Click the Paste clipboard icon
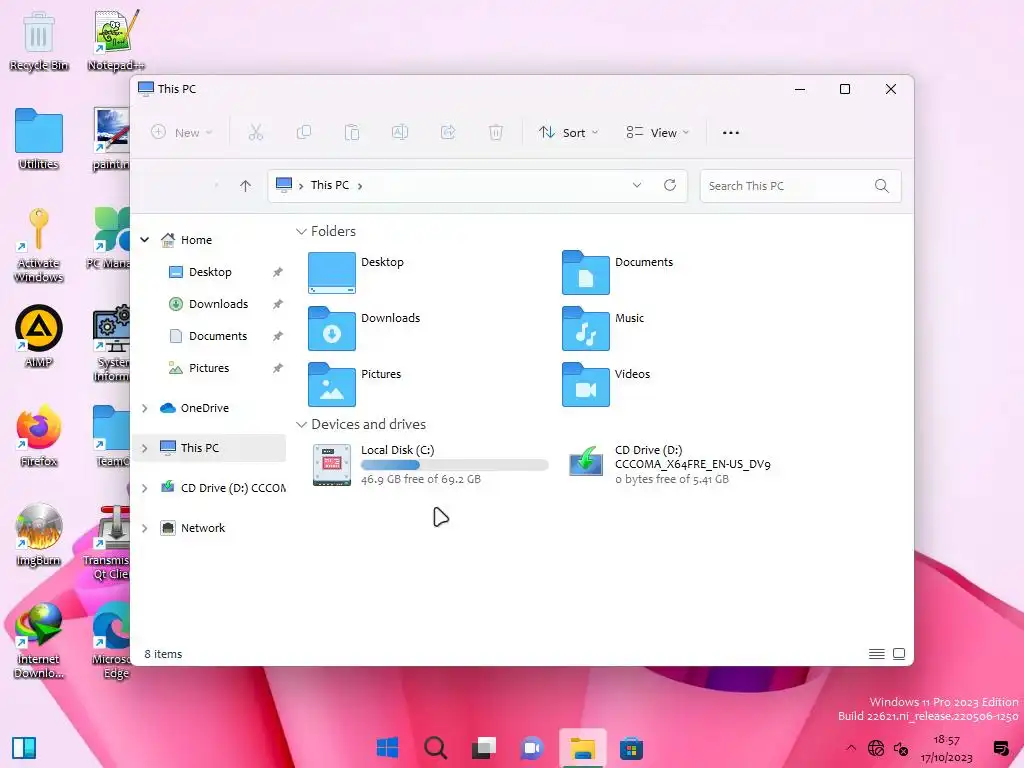The image size is (1024, 768). coord(351,133)
